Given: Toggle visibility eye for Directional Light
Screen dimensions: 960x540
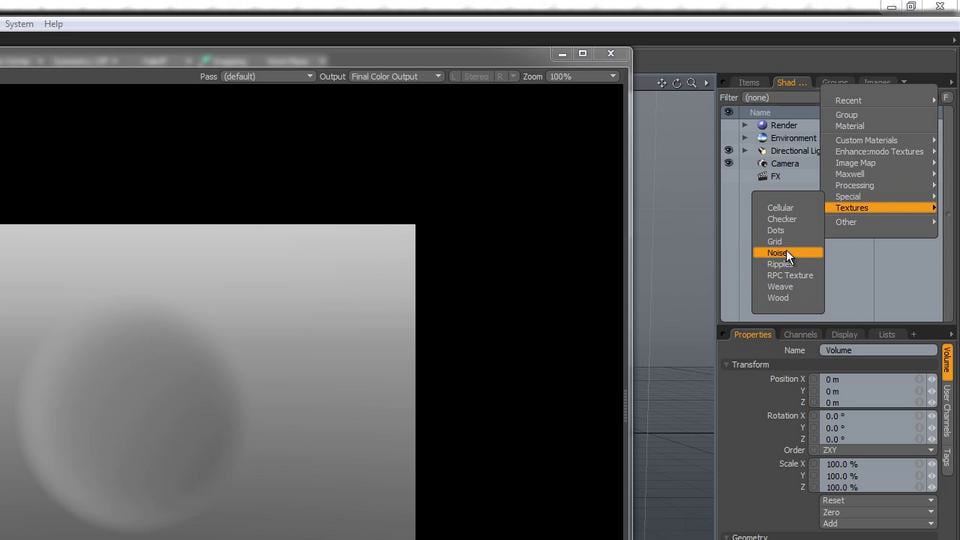Looking at the screenshot, I should 728,150.
